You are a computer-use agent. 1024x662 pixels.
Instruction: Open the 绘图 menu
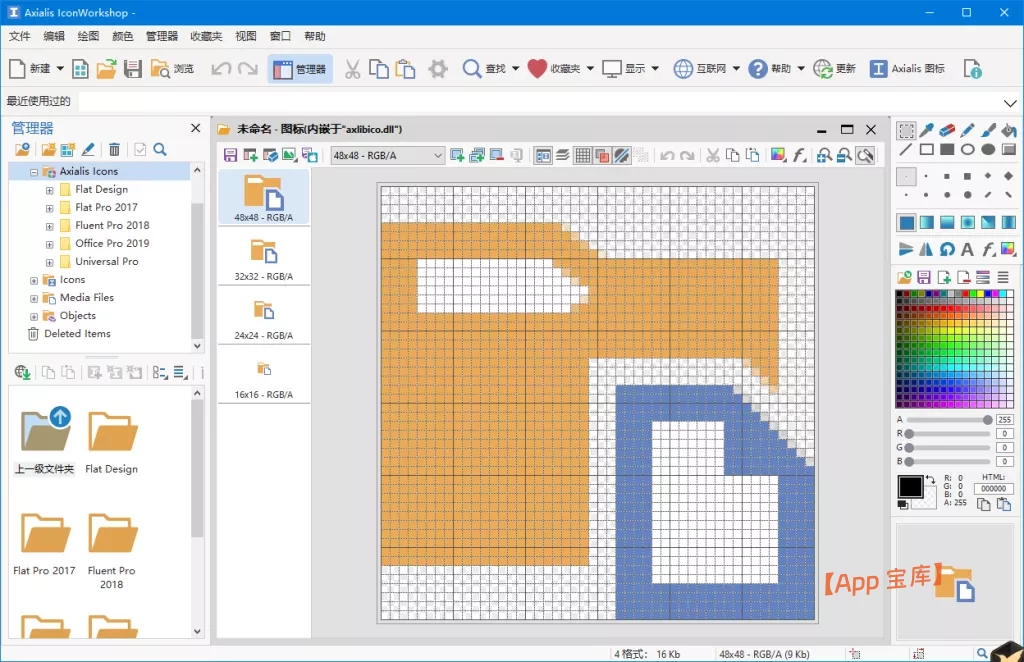pyautogui.click(x=88, y=36)
